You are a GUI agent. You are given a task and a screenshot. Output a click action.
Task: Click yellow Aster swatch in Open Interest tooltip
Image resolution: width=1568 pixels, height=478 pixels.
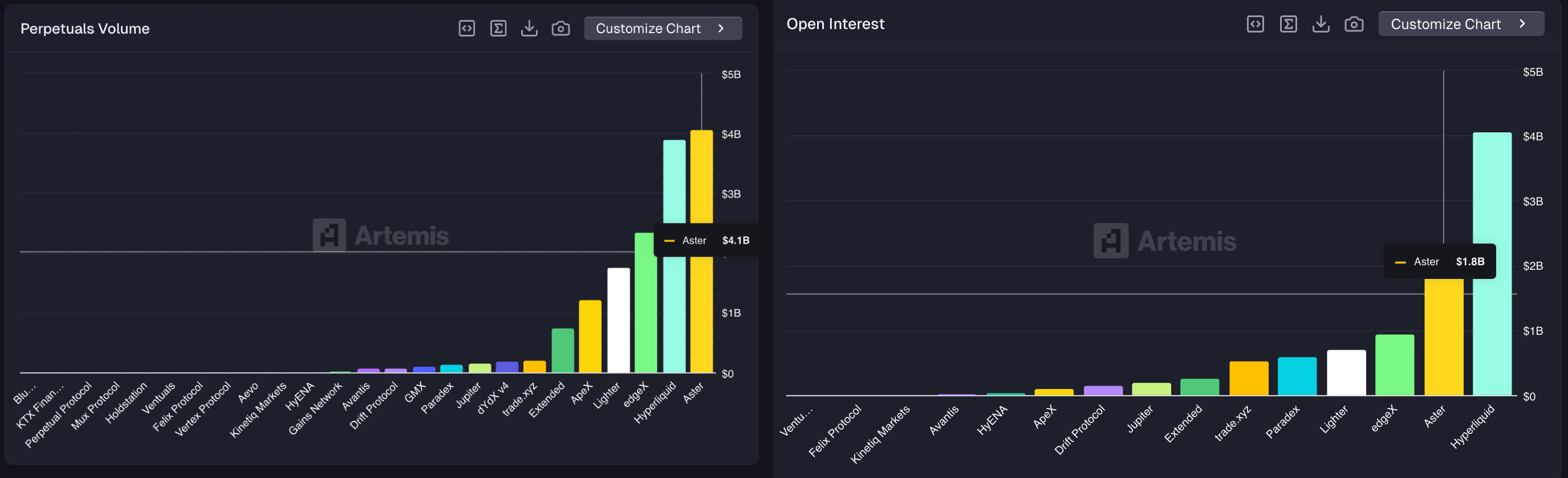point(1400,262)
